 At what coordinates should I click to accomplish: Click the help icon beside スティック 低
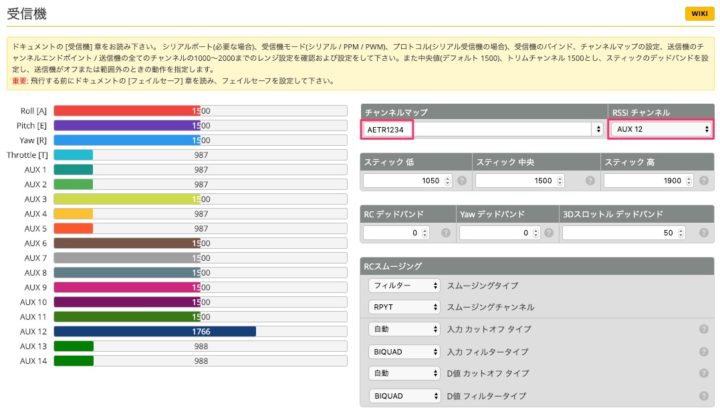click(x=462, y=181)
